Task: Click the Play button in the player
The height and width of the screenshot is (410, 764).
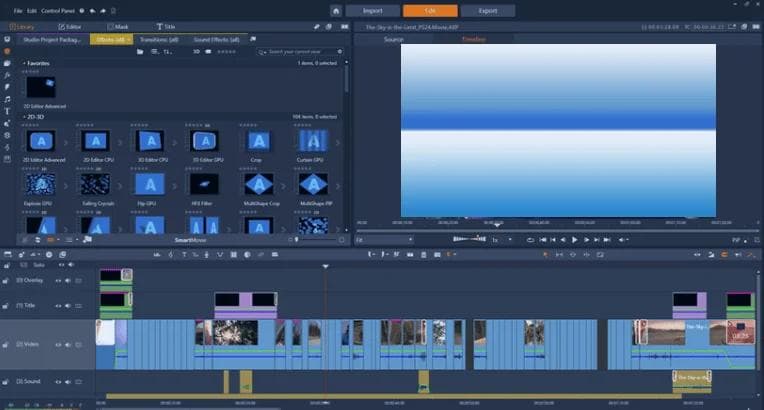Action: coord(574,240)
